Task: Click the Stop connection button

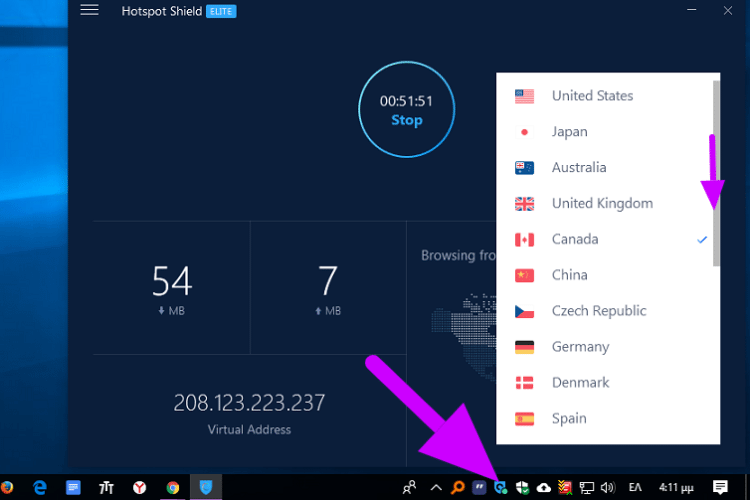Action: point(407,110)
